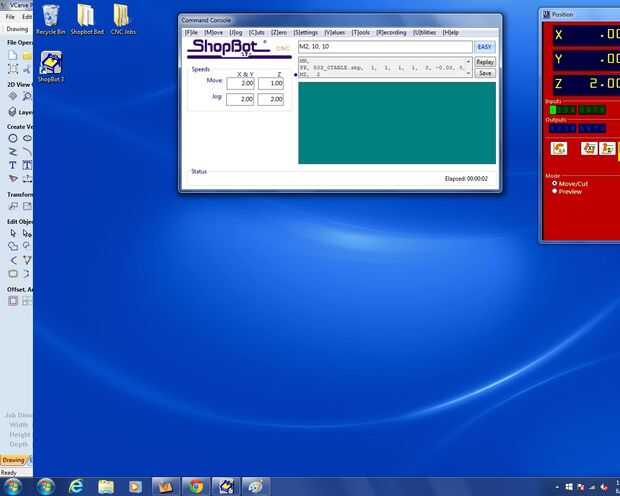Image resolution: width=620 pixels, height=496 pixels.
Task: Select VCarve's Draw Circle tool
Action: [x=13, y=138]
